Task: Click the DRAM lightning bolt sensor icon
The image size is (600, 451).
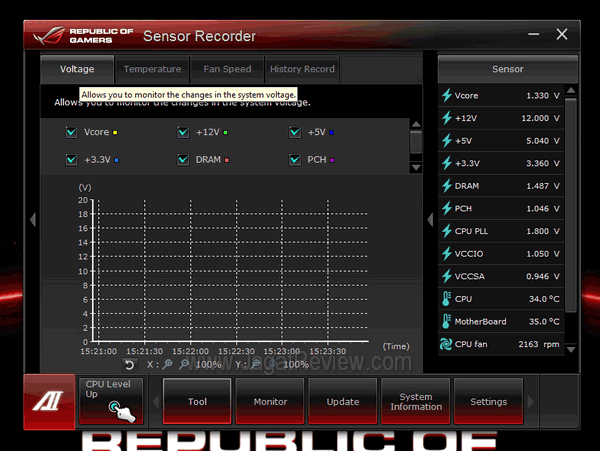Action: (x=447, y=186)
